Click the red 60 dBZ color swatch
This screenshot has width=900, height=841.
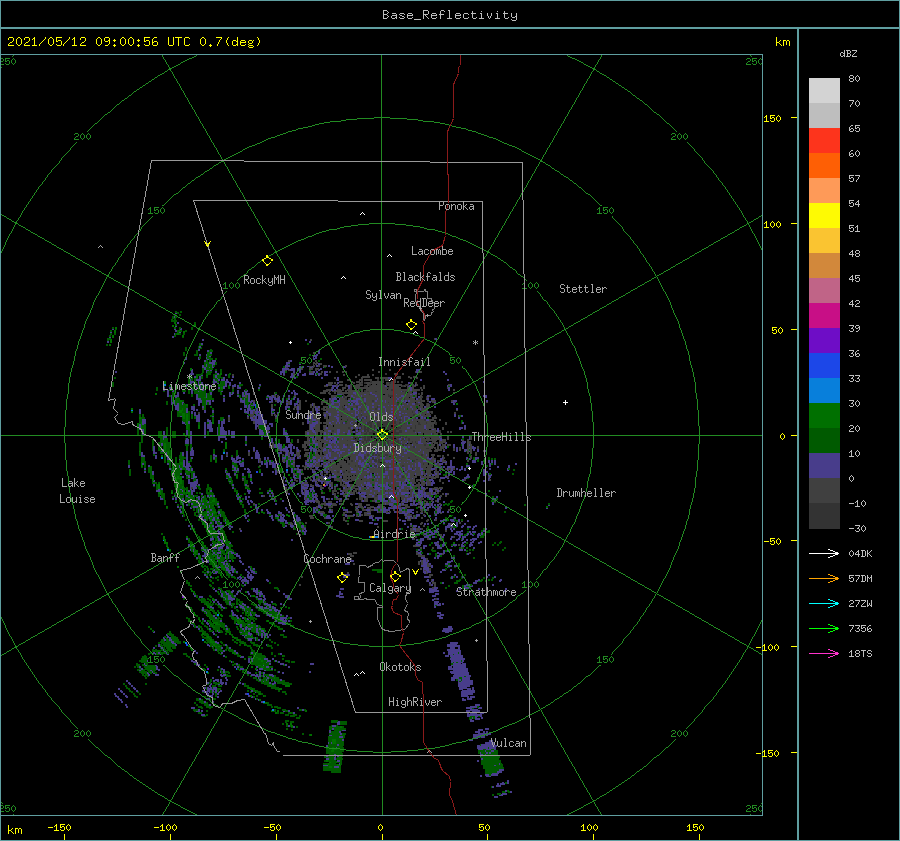pos(824,141)
